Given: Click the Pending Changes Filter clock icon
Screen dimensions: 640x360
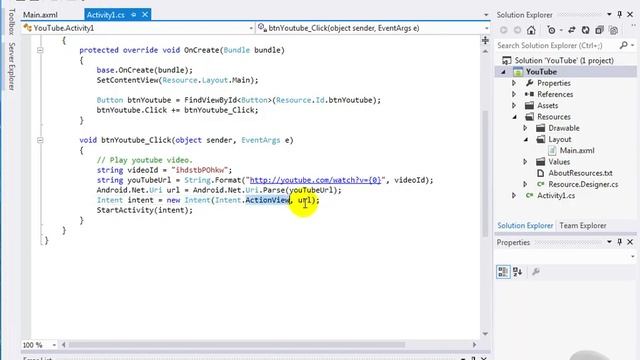Looking at the screenshot, I should [x=551, y=30].
